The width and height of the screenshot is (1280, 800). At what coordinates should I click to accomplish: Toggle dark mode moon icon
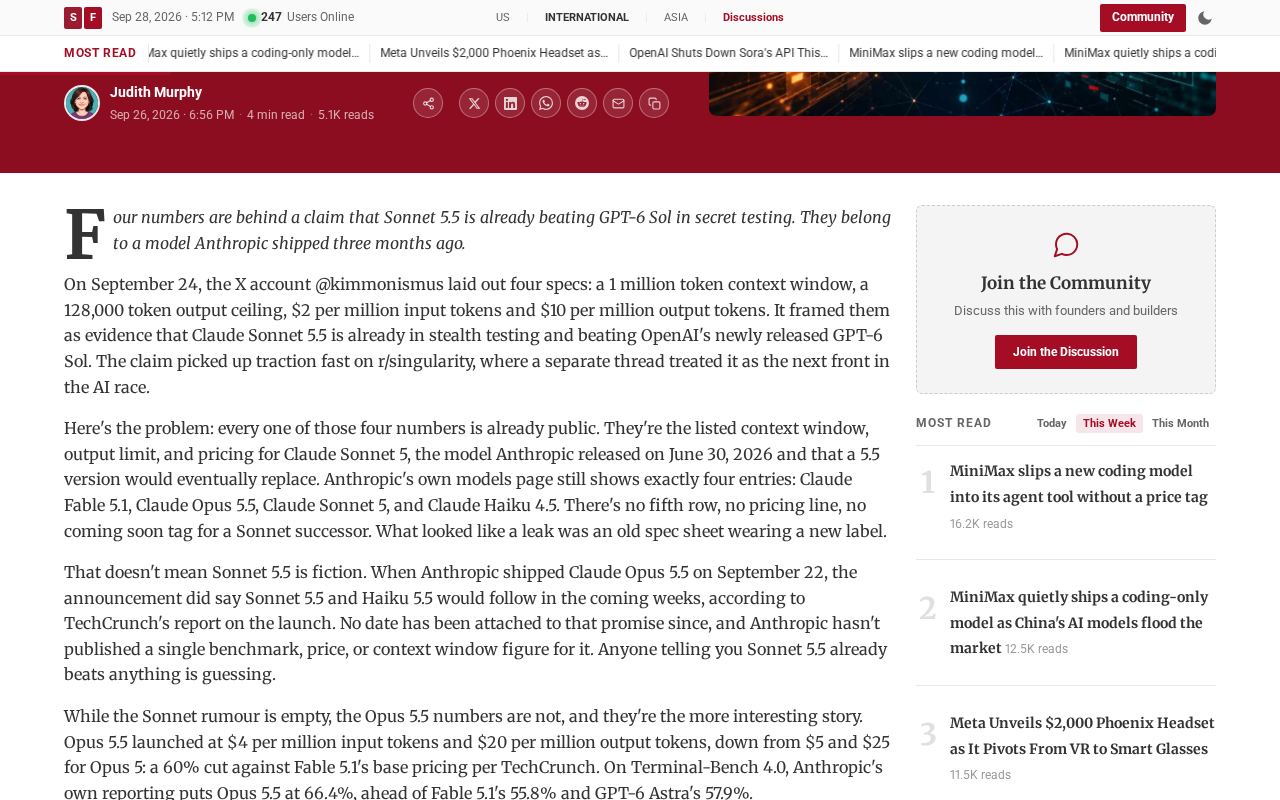point(1205,18)
